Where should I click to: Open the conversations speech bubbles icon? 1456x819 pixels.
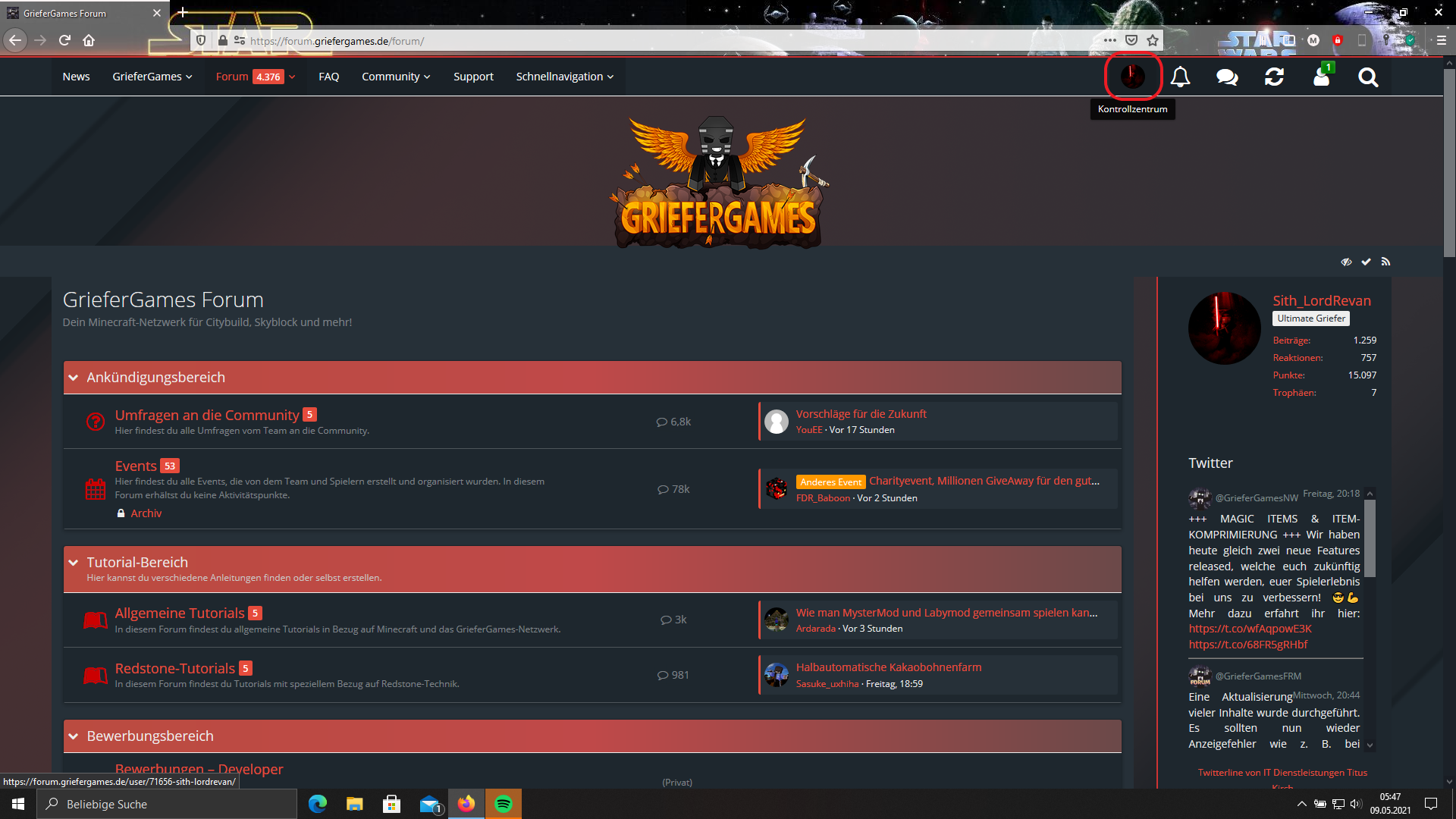pos(1227,77)
